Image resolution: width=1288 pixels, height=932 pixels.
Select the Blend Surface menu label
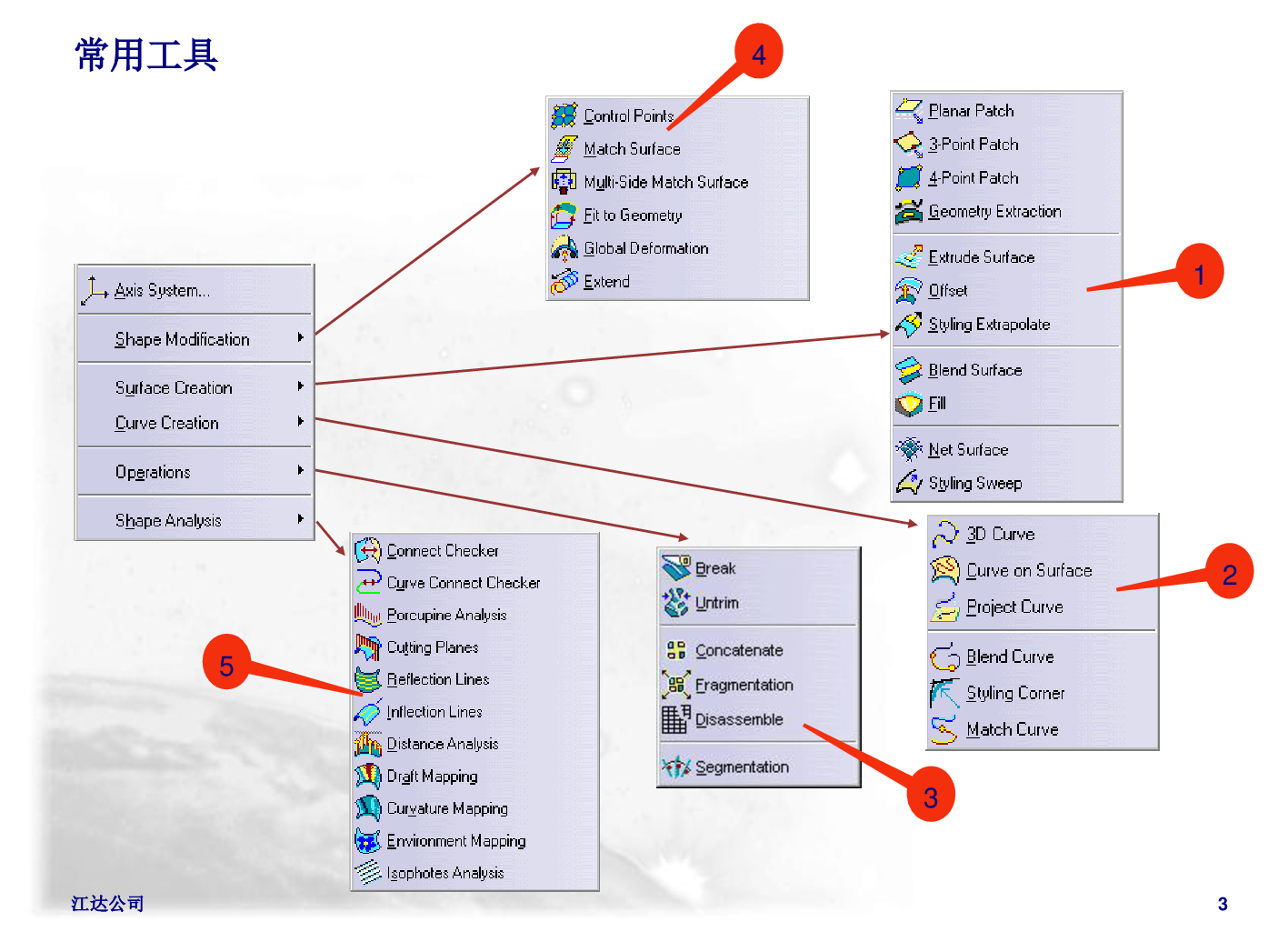pyautogui.click(x=974, y=370)
